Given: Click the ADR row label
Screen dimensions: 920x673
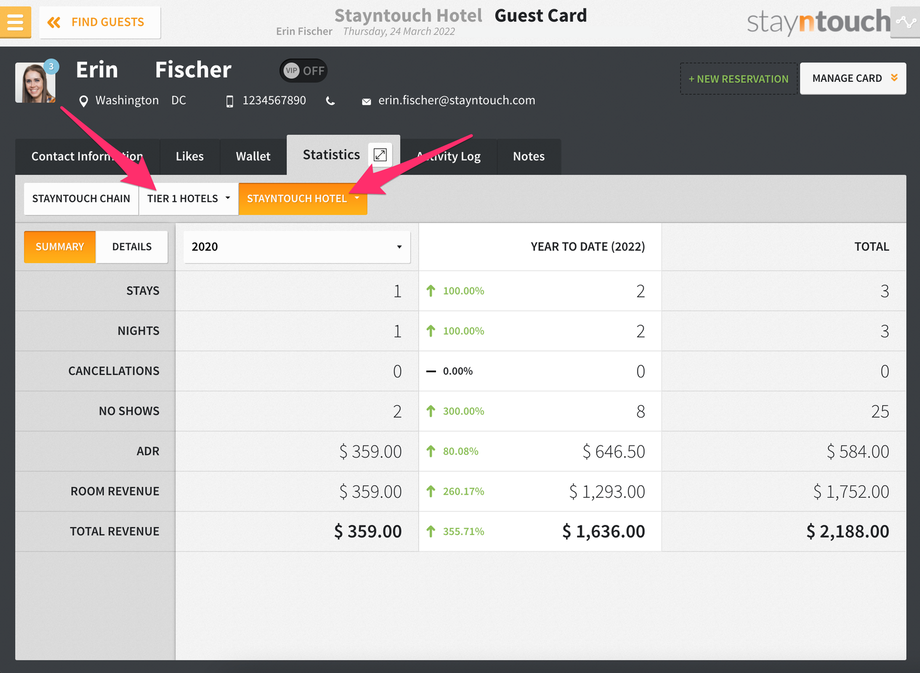Looking at the screenshot, I should [148, 451].
